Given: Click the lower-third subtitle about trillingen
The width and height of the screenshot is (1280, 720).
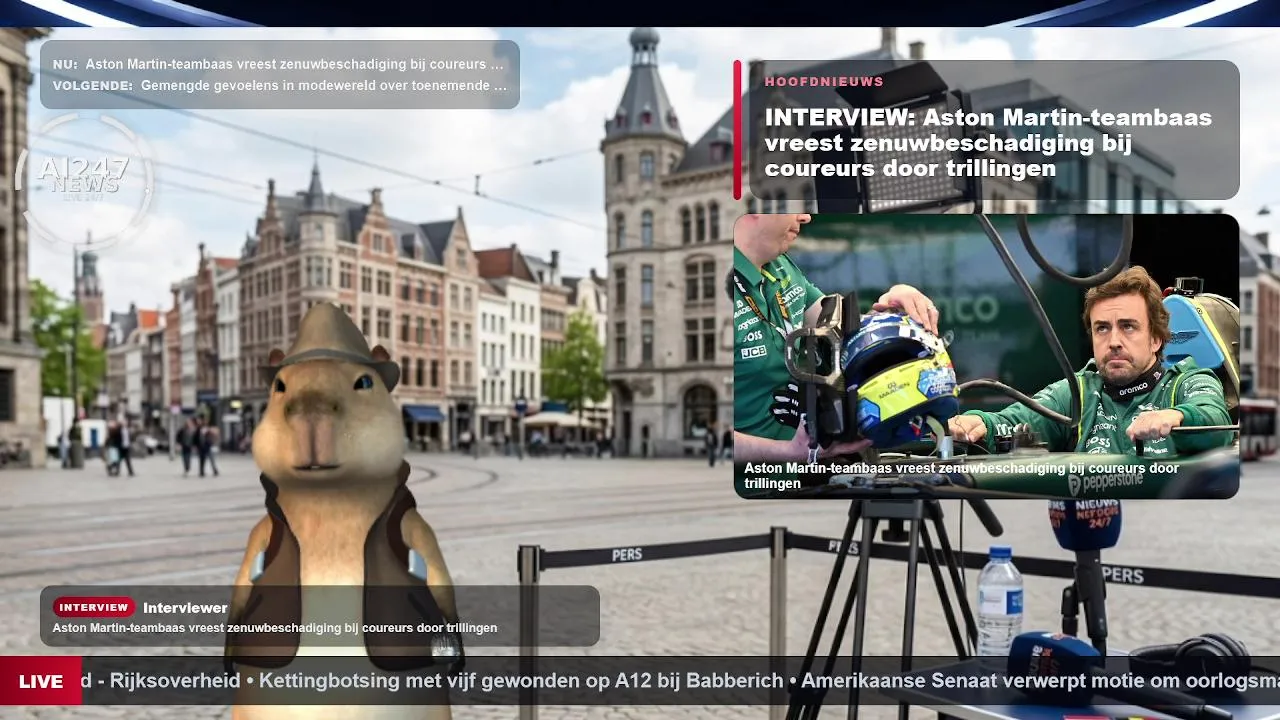Looking at the screenshot, I should coord(275,628).
